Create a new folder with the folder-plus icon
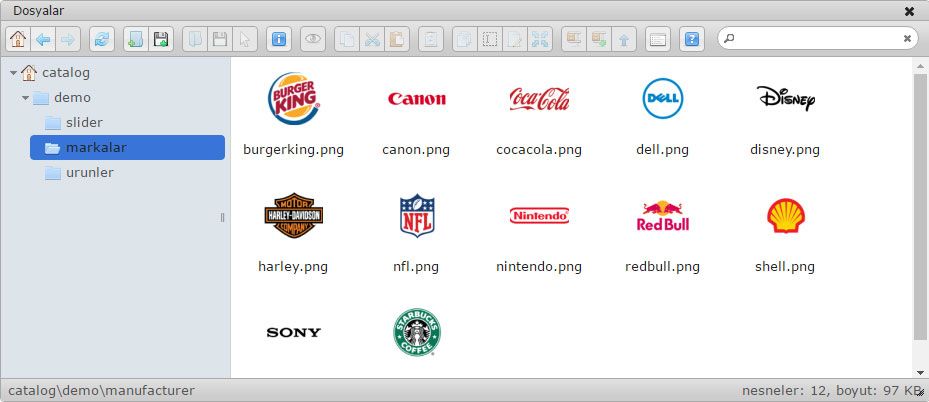Screen dimensions: 929x402 click(136, 40)
